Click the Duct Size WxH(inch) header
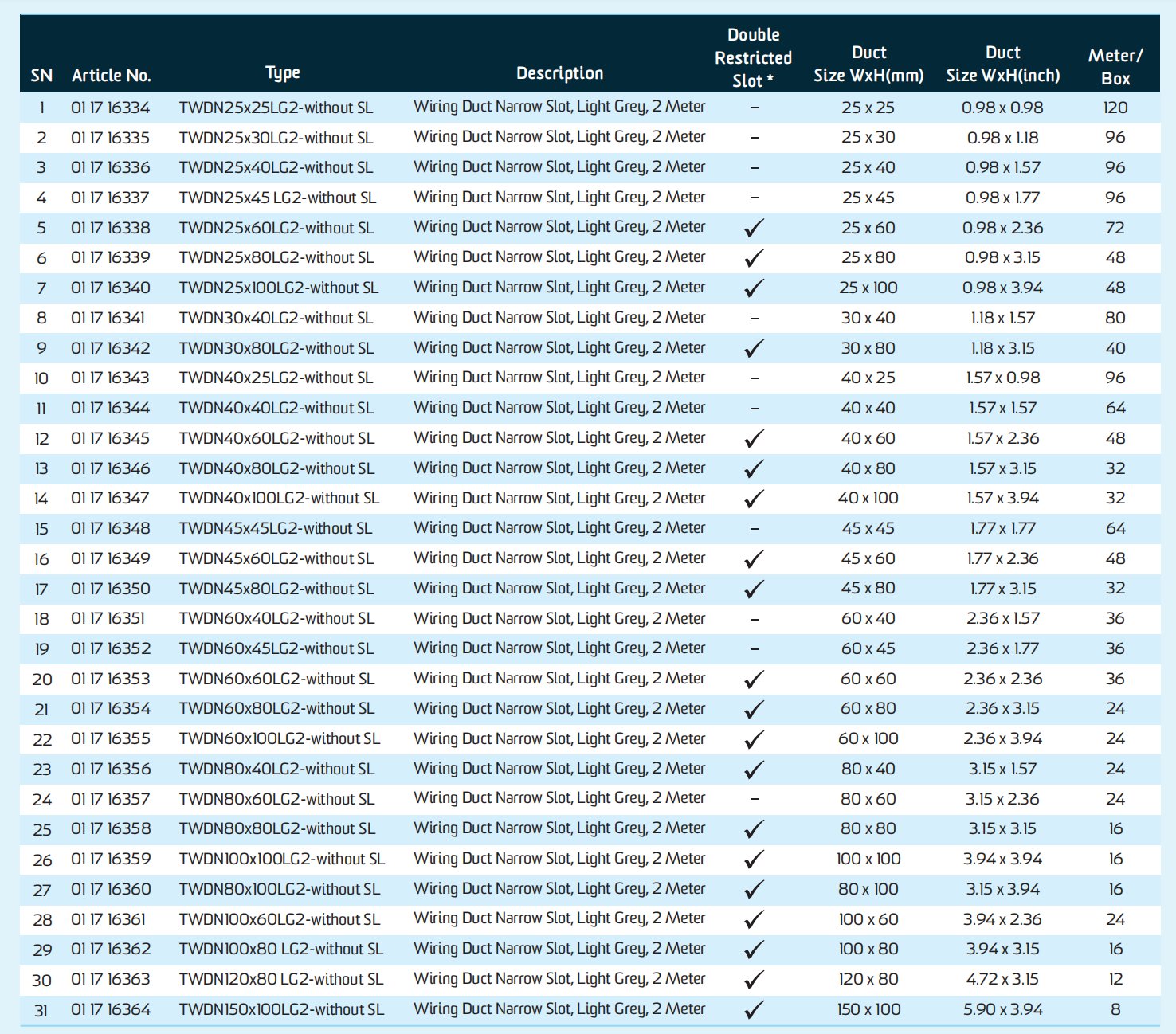Screen dimensions: 1176x1034 [1002, 64]
